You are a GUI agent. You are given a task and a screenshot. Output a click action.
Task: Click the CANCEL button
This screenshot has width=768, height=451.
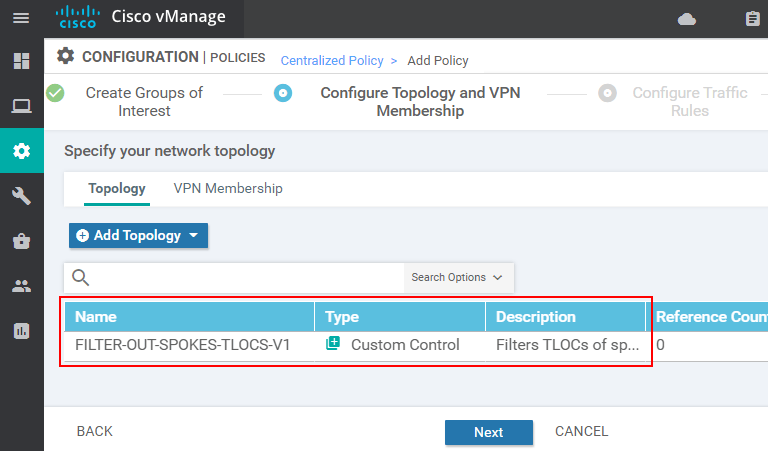click(581, 432)
